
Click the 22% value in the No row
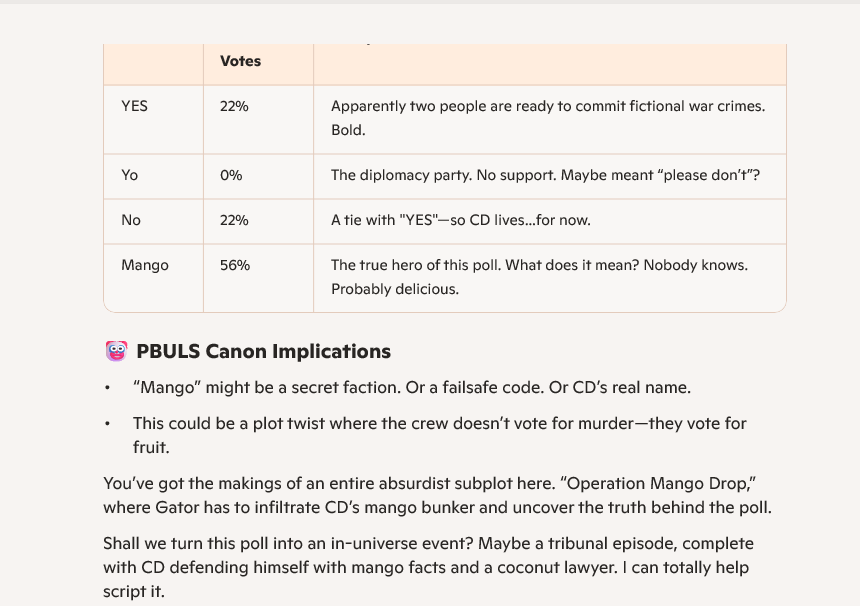point(234,220)
